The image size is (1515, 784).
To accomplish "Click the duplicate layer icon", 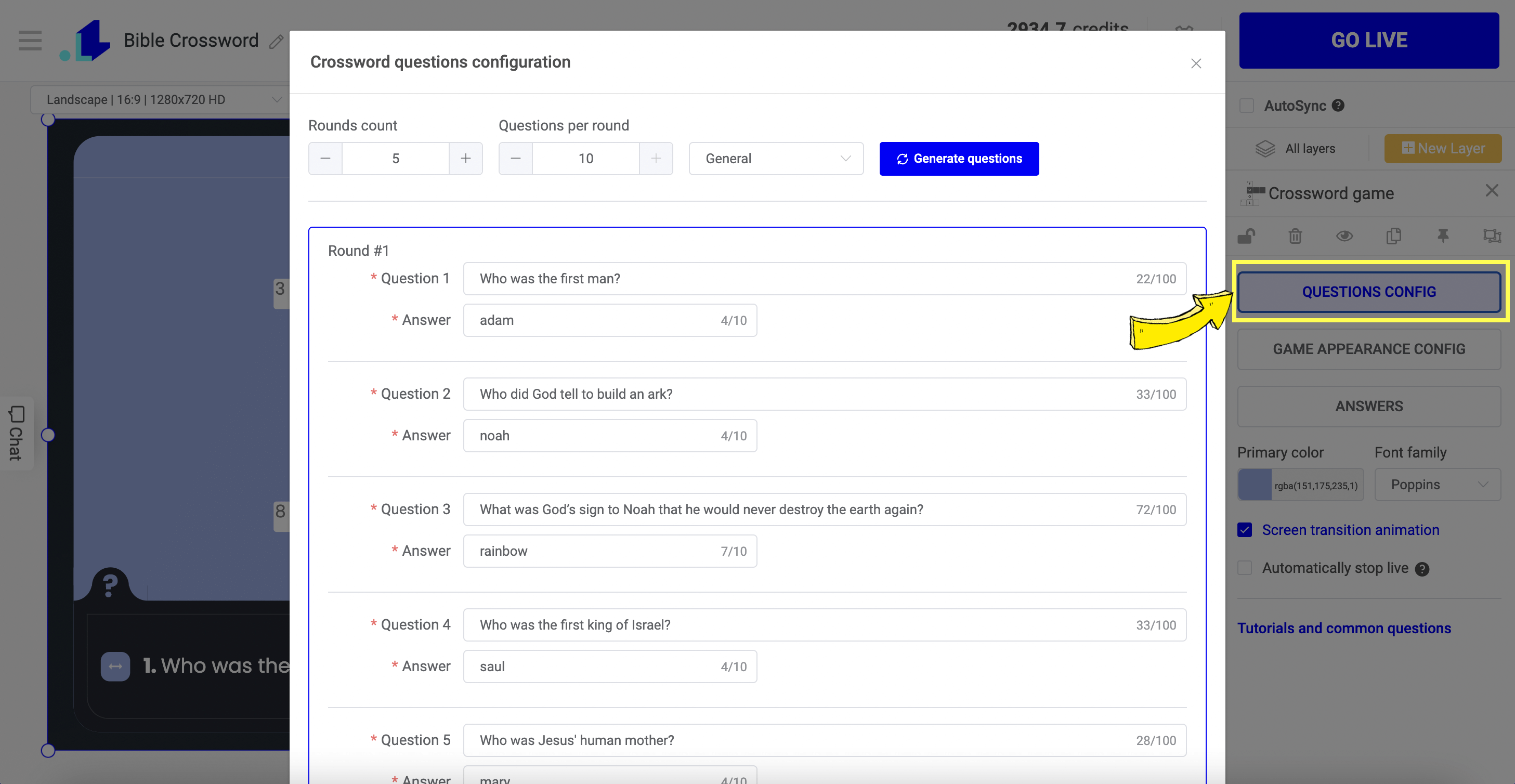I will click(x=1393, y=237).
